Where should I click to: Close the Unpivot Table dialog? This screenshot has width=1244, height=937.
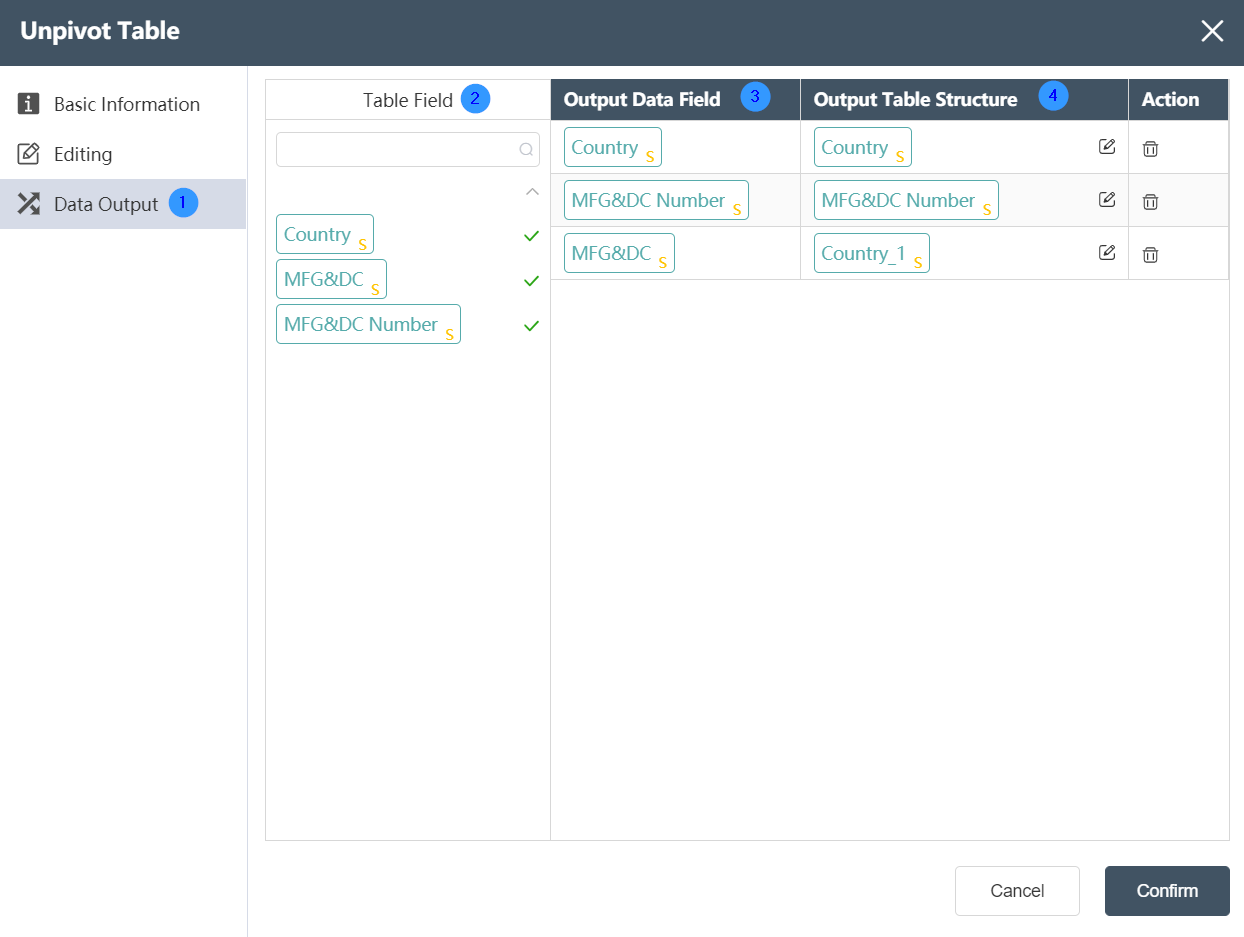coord(1212,31)
